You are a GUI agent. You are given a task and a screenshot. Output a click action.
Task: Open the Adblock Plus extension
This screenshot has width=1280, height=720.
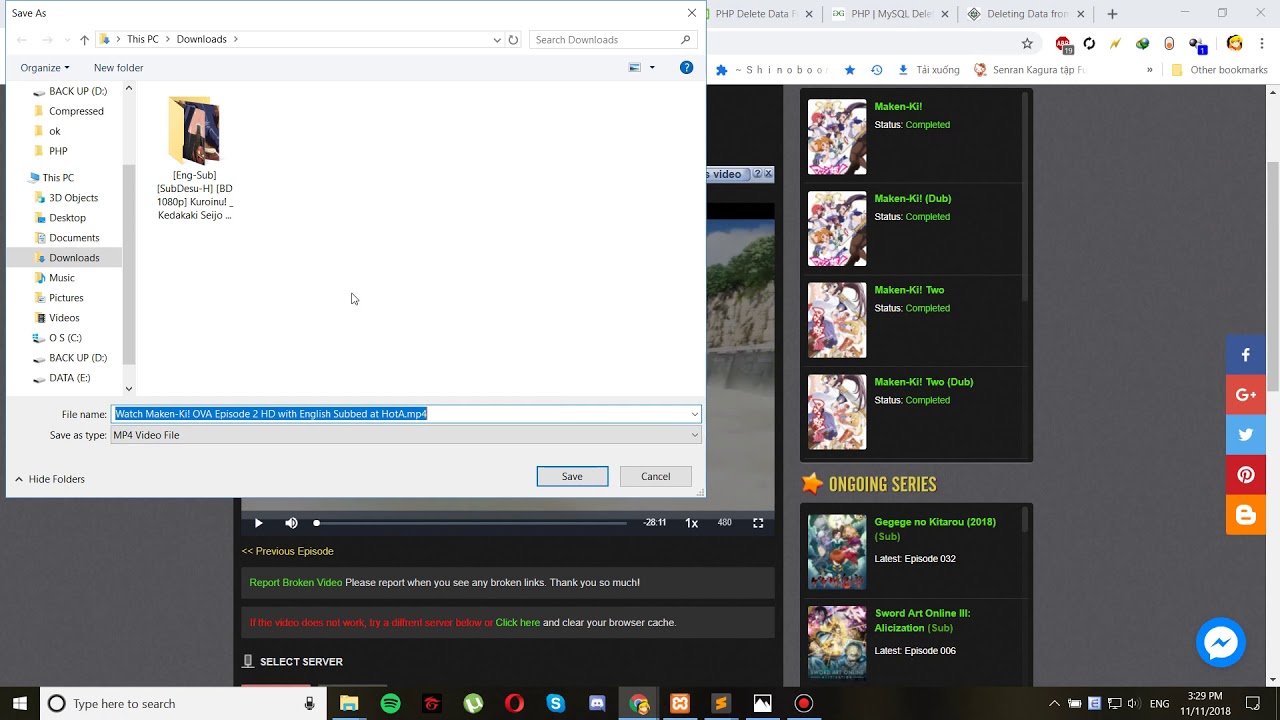click(x=1063, y=44)
